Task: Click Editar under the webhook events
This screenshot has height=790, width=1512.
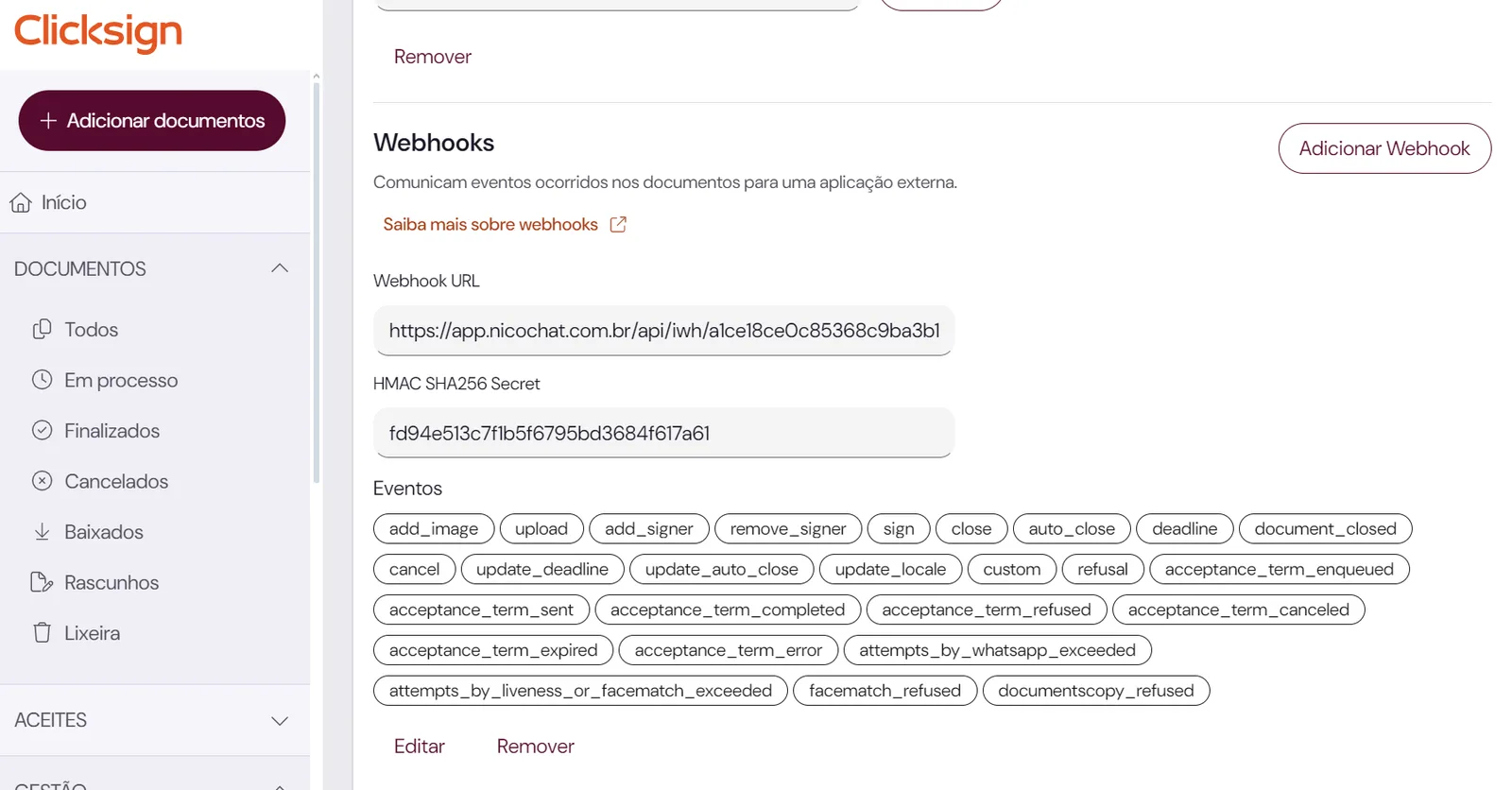Action: point(419,747)
